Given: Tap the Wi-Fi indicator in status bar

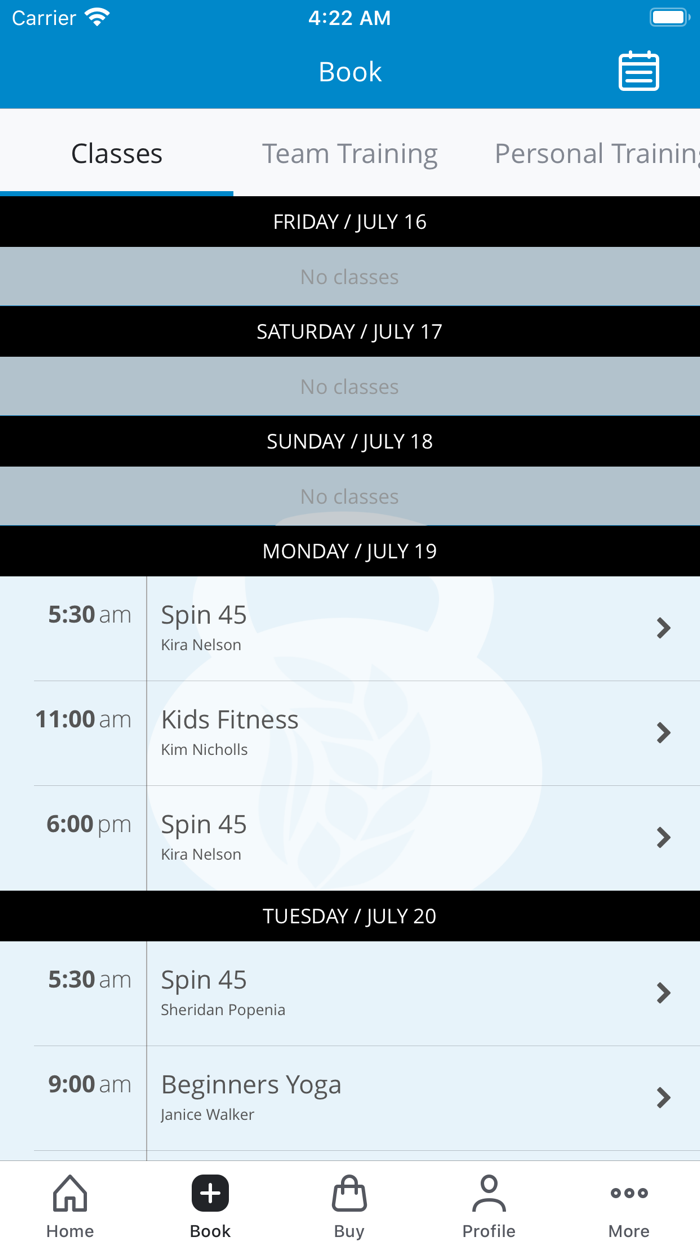Looking at the screenshot, I should 97,16.
